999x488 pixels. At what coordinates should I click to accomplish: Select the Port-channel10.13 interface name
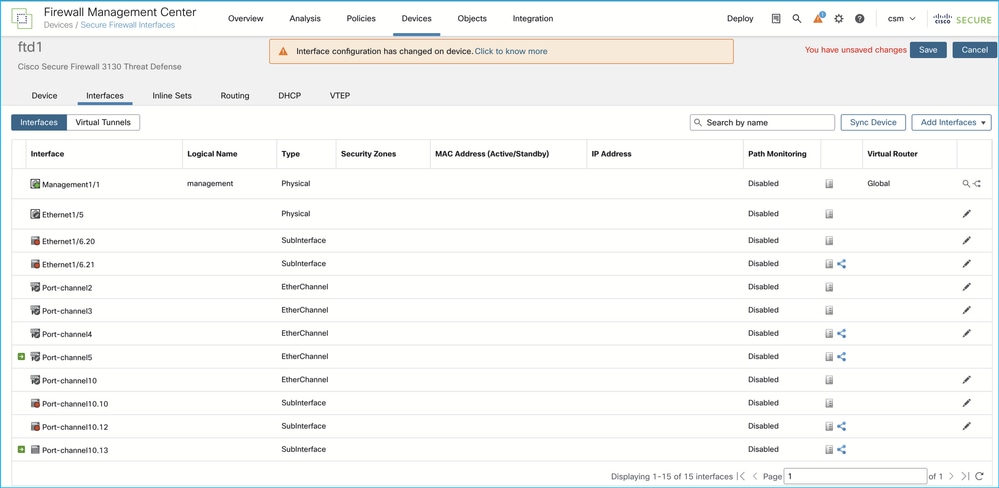[x=75, y=450]
